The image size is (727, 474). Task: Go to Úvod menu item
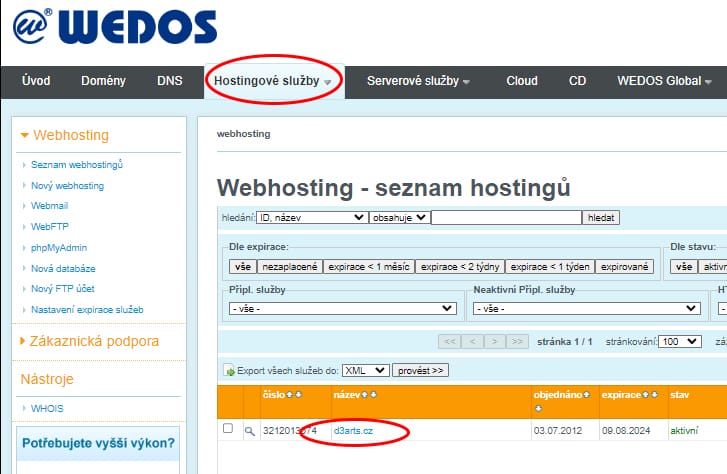coord(36,81)
